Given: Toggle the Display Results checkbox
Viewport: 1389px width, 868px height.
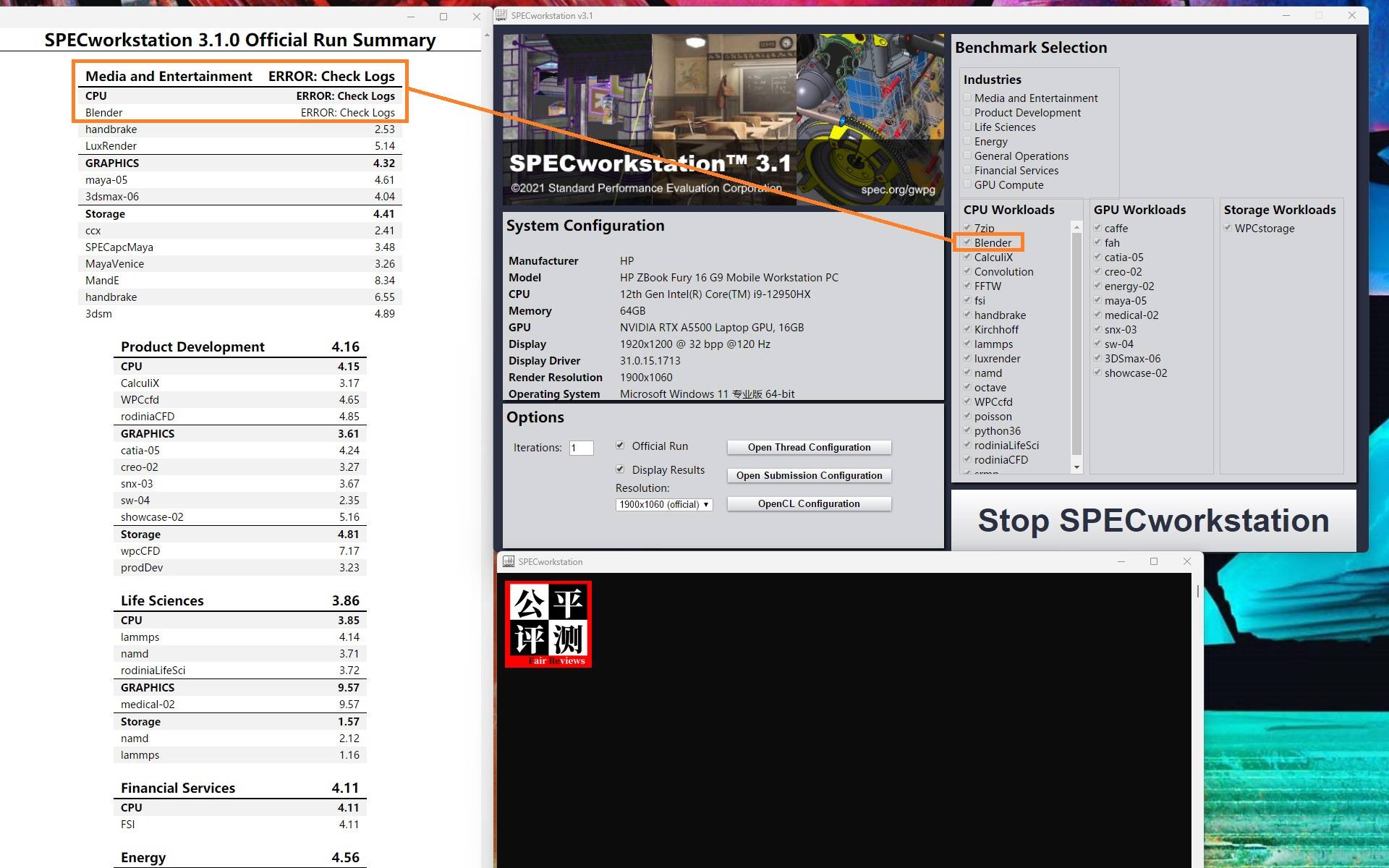Looking at the screenshot, I should [620, 469].
